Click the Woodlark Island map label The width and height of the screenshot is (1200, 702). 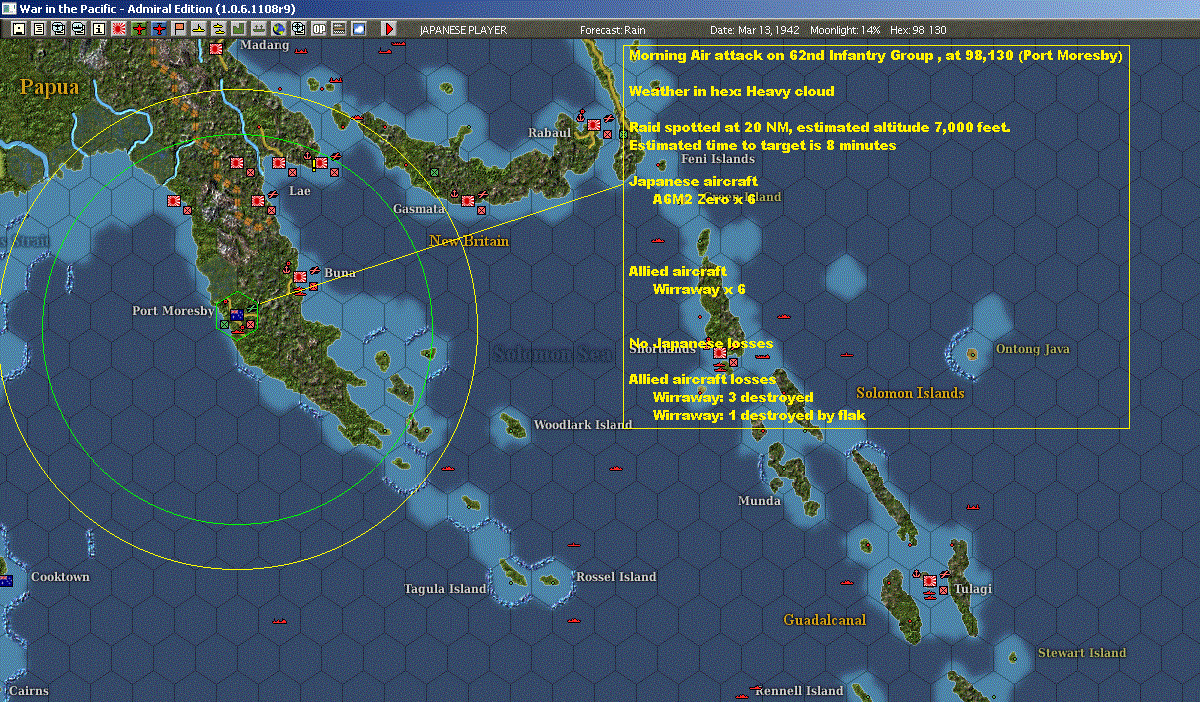[x=583, y=425]
